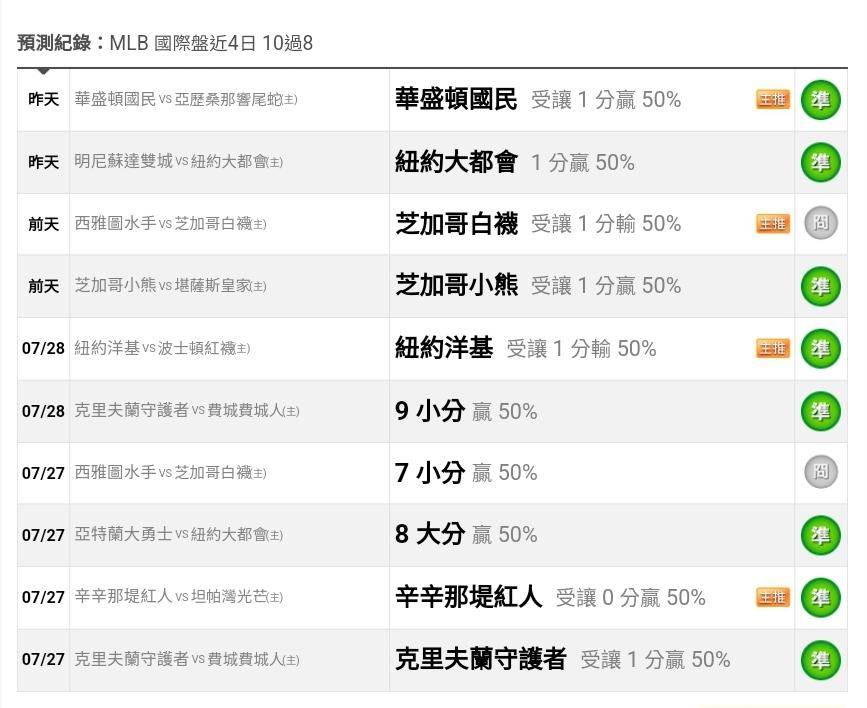Screen dimensions: 867x708
Task: Open matchup 華盛頓國民 vs 亞歷桑那響尾蛇
Action: coord(186,100)
